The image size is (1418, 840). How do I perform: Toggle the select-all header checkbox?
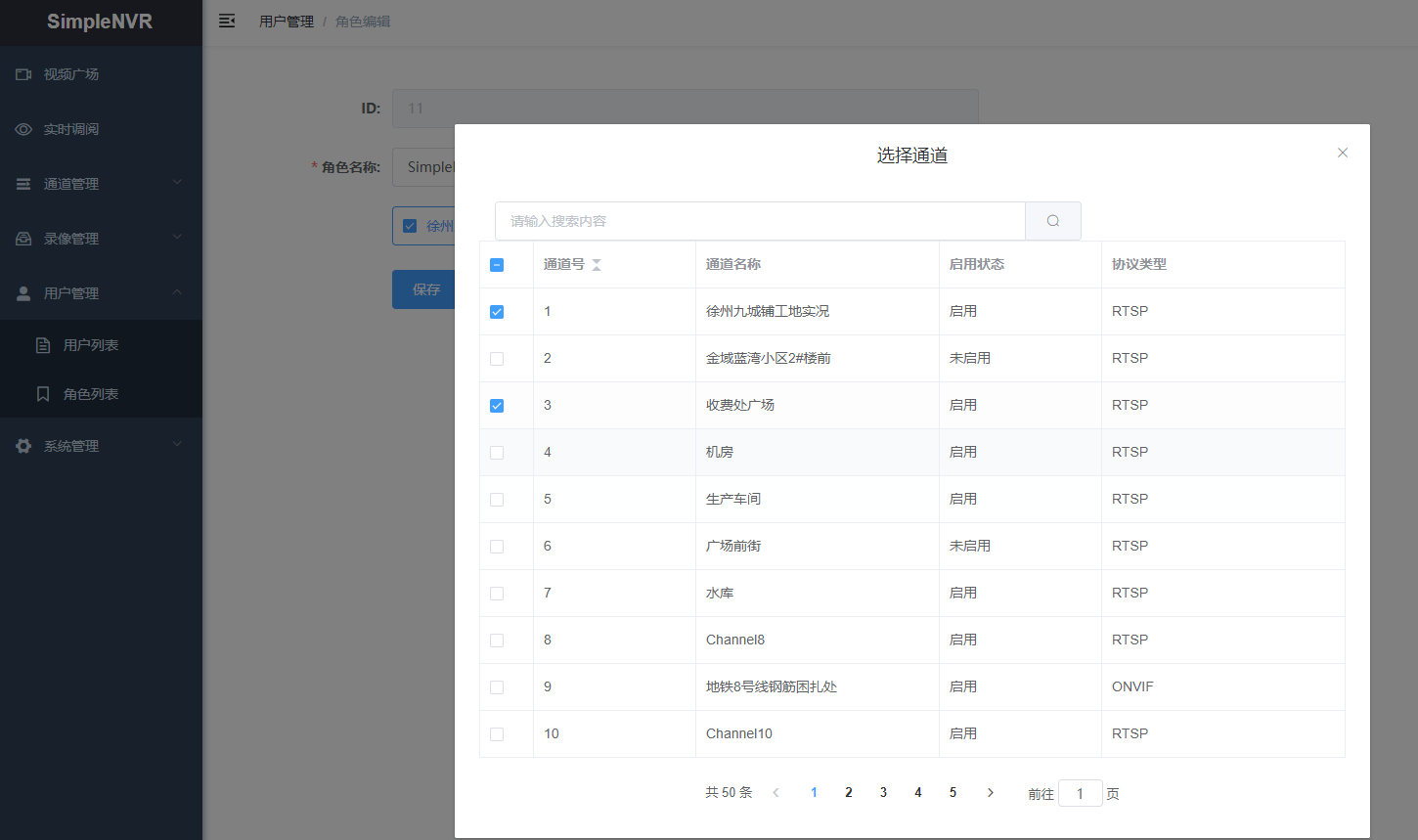tap(497, 265)
